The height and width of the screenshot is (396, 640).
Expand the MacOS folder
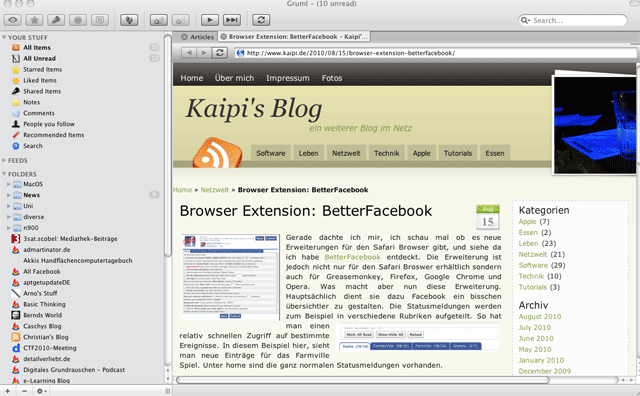click(9, 184)
